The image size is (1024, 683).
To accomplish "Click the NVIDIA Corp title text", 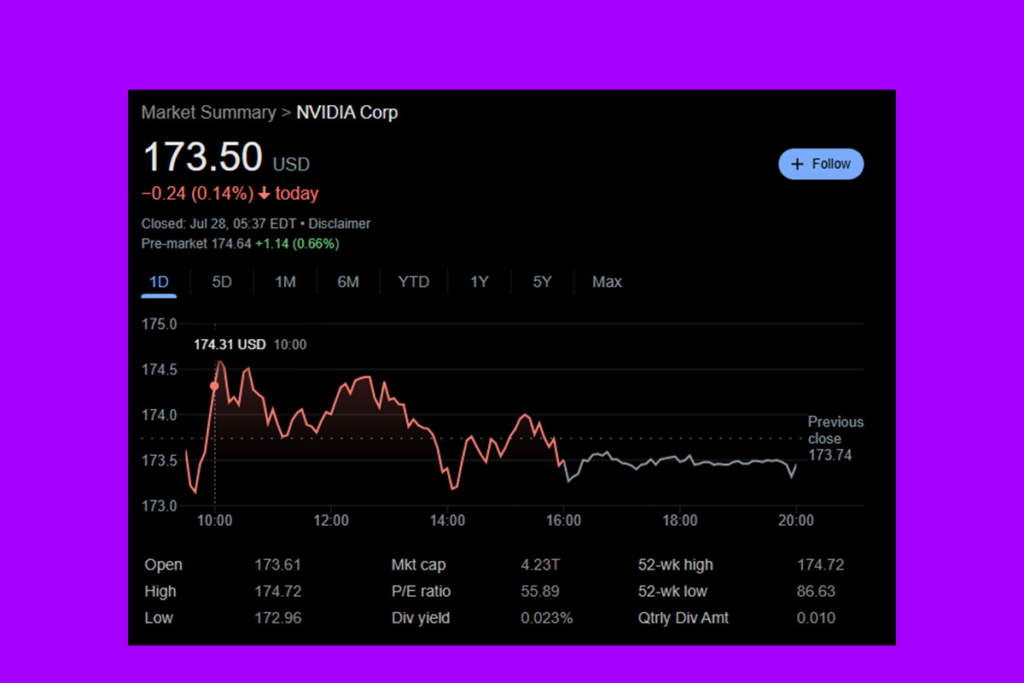I will coord(346,113).
